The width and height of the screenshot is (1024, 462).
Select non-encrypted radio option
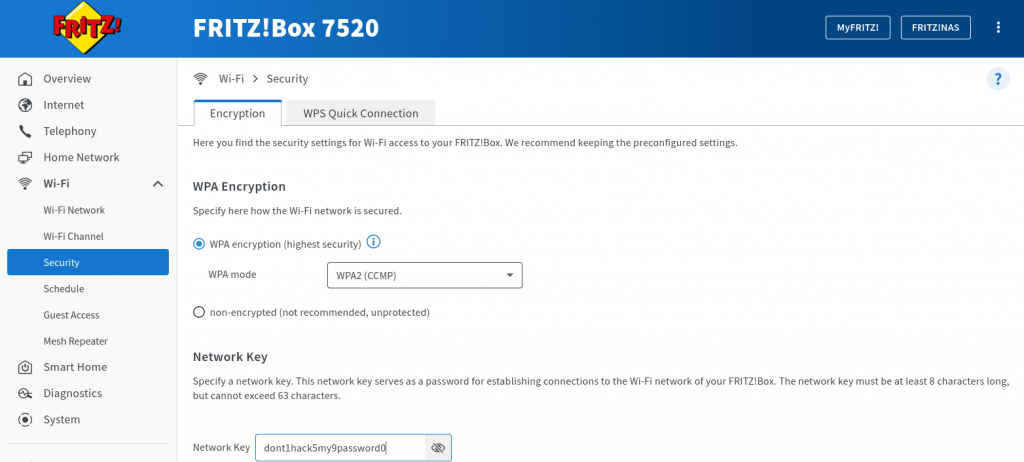click(199, 312)
